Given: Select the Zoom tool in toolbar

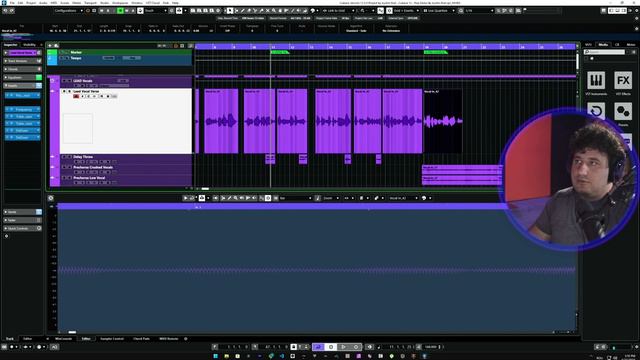Looking at the screenshot, I should 274,11.
